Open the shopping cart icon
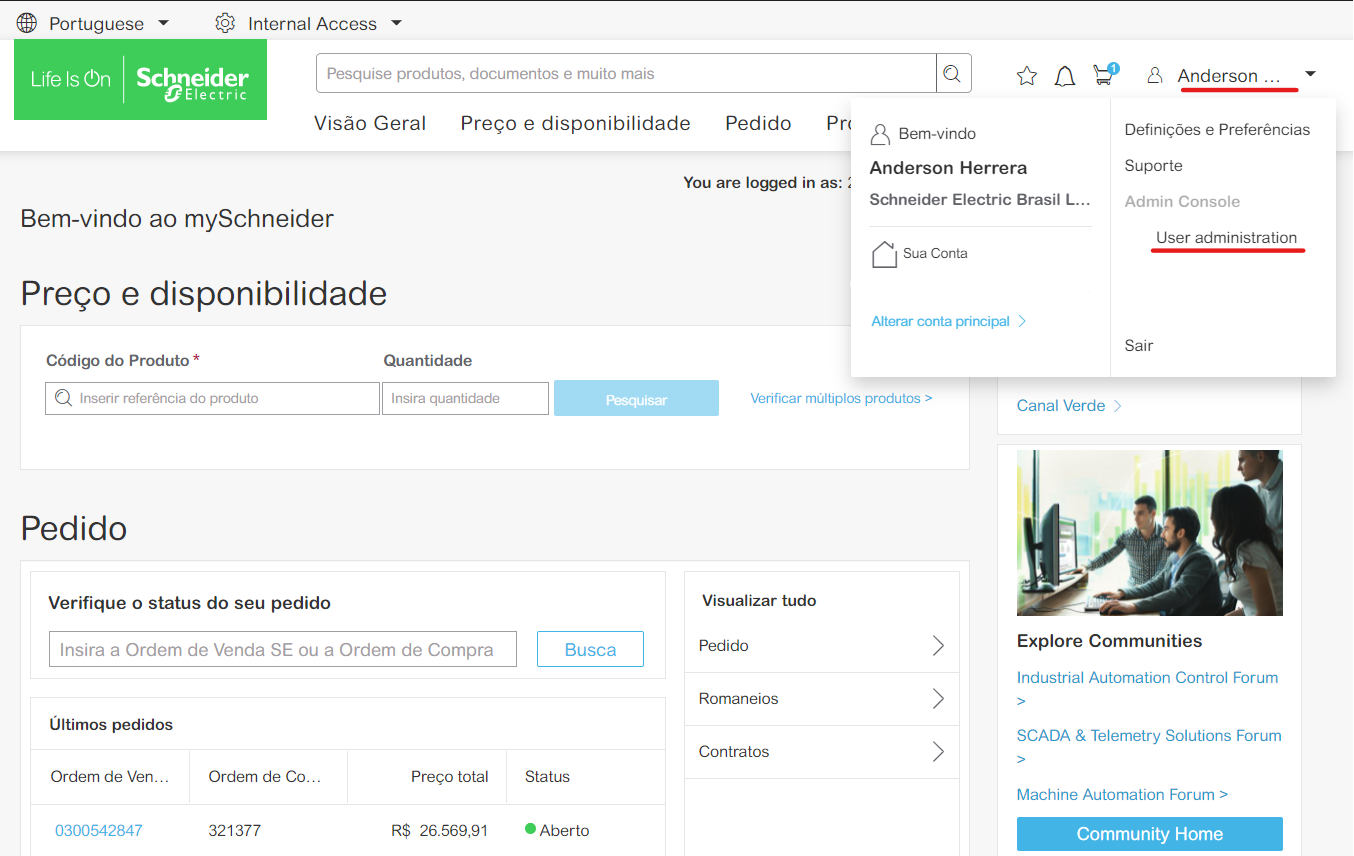Viewport: 1354px width, 856px height. (1104, 74)
